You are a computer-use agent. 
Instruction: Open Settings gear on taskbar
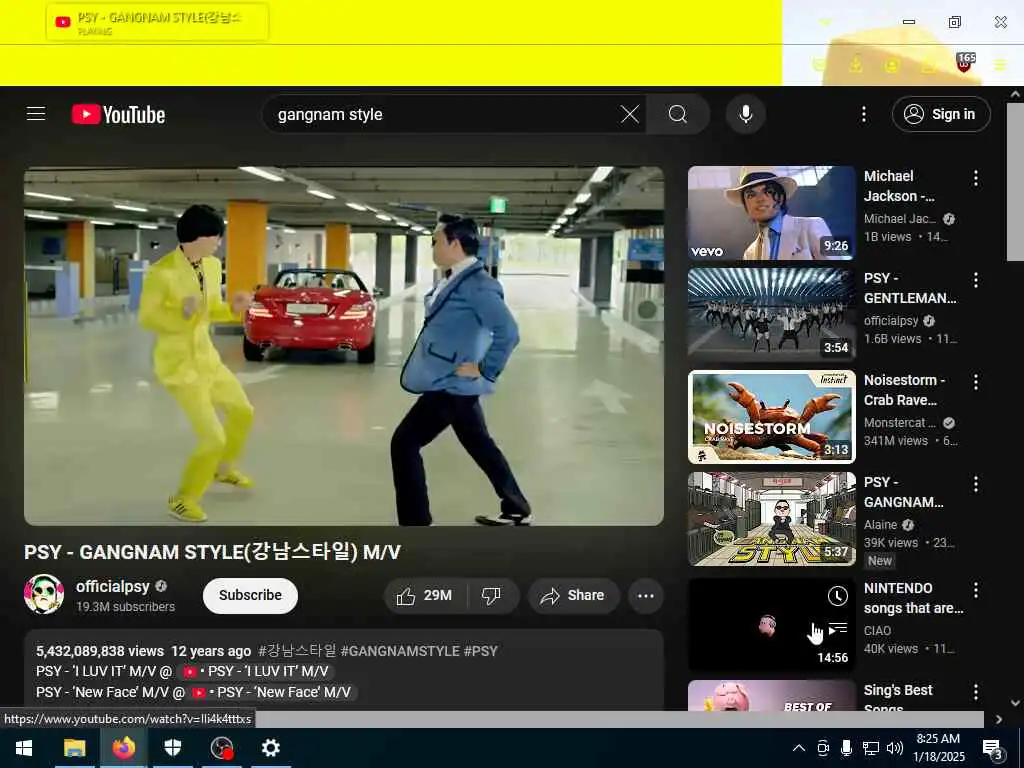pyautogui.click(x=270, y=748)
